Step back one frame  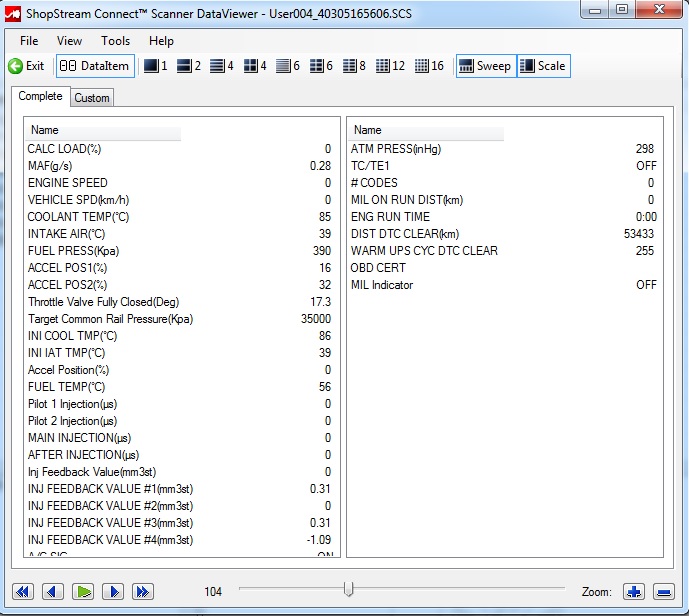pos(53,591)
